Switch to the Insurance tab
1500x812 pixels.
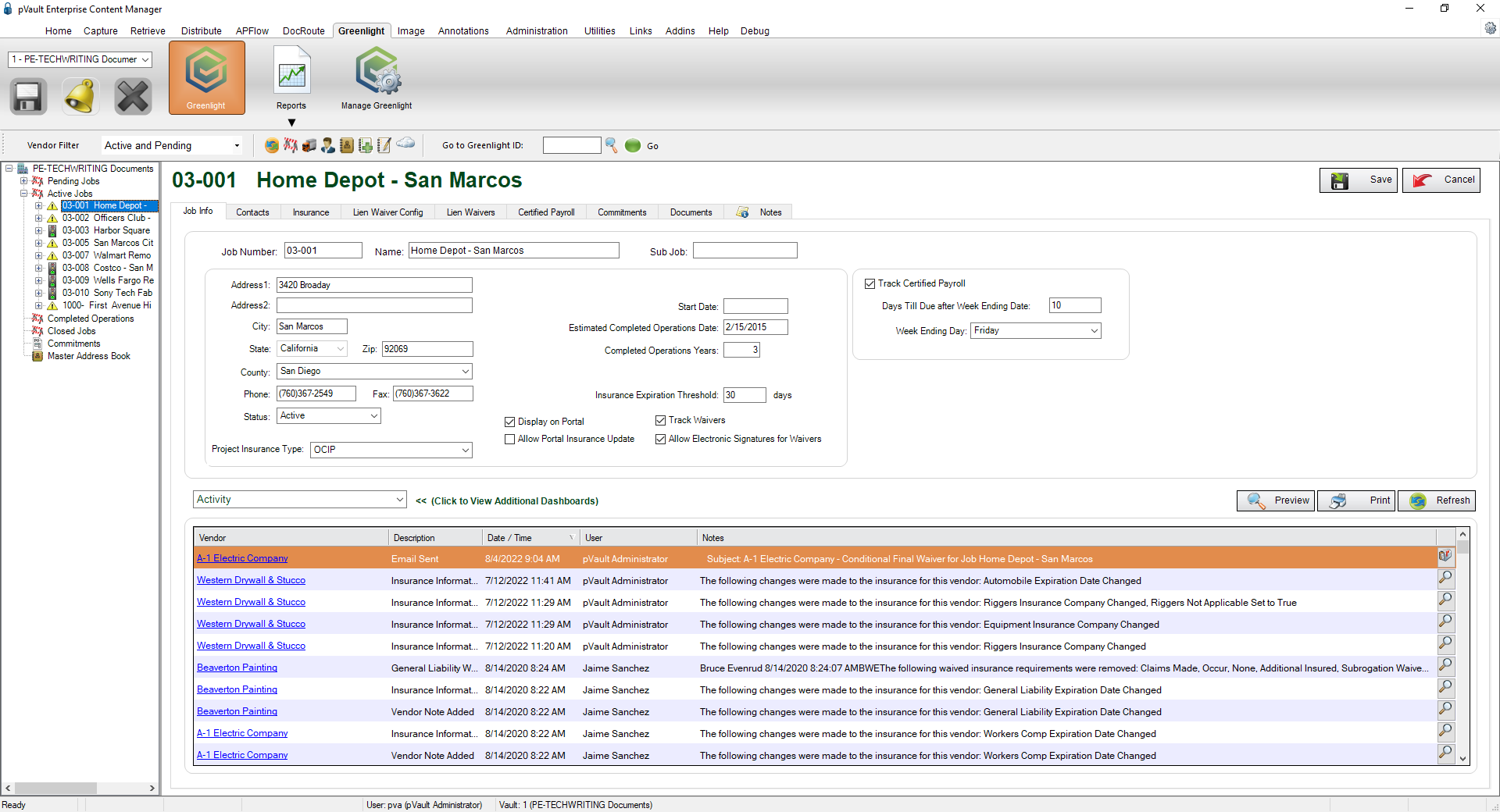pyautogui.click(x=311, y=212)
